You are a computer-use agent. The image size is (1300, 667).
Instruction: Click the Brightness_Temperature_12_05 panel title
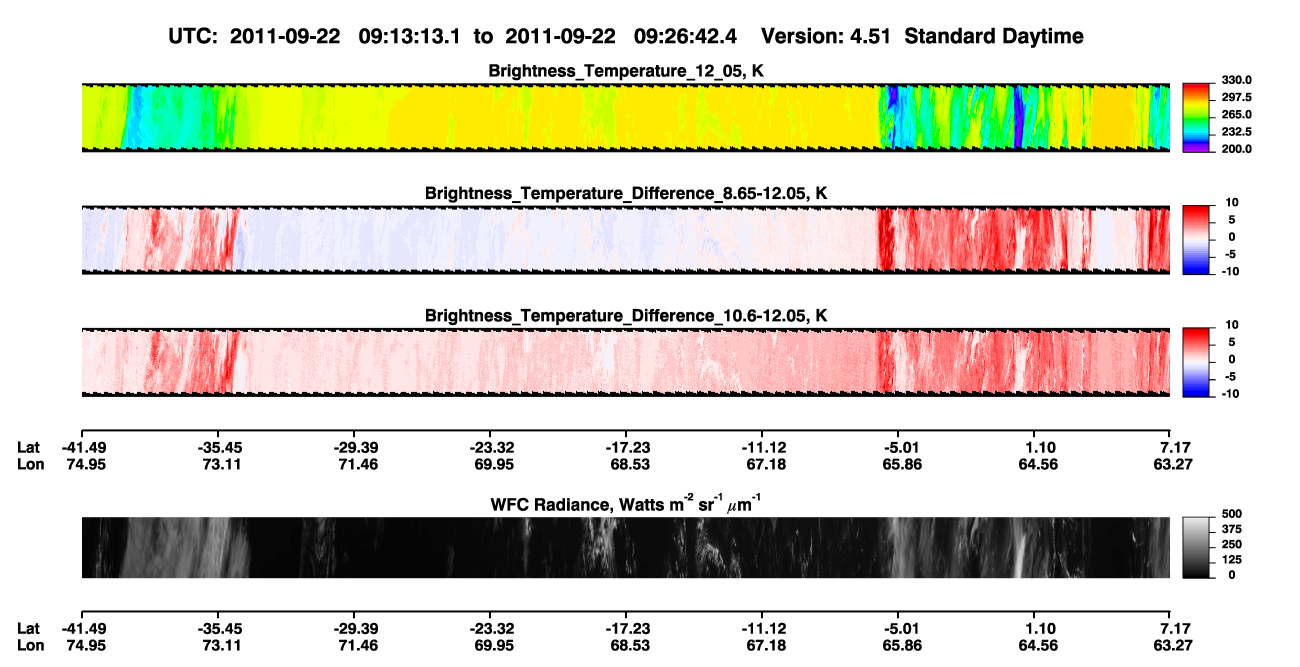click(626, 71)
